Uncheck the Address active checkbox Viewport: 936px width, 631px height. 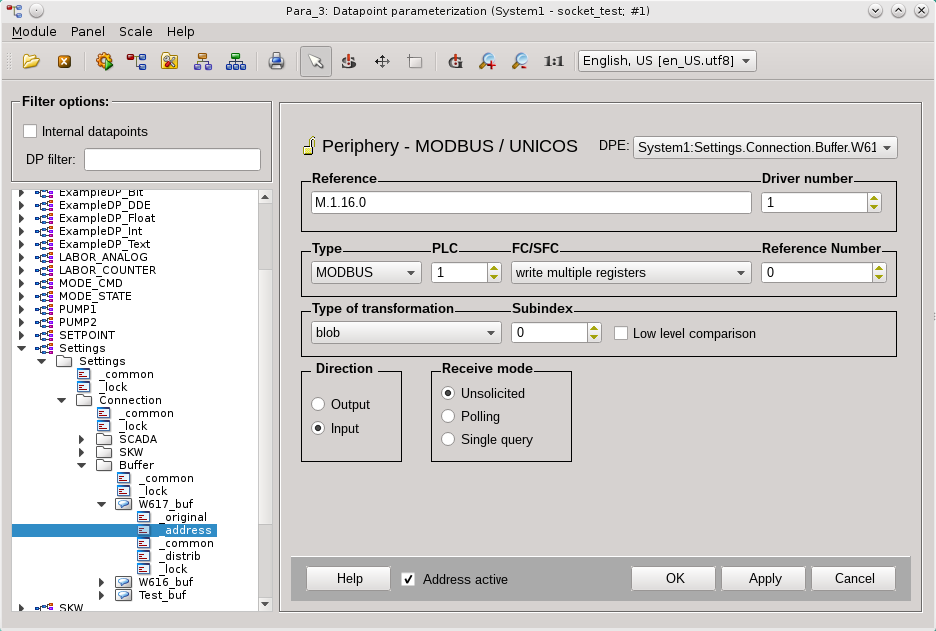[x=408, y=579]
